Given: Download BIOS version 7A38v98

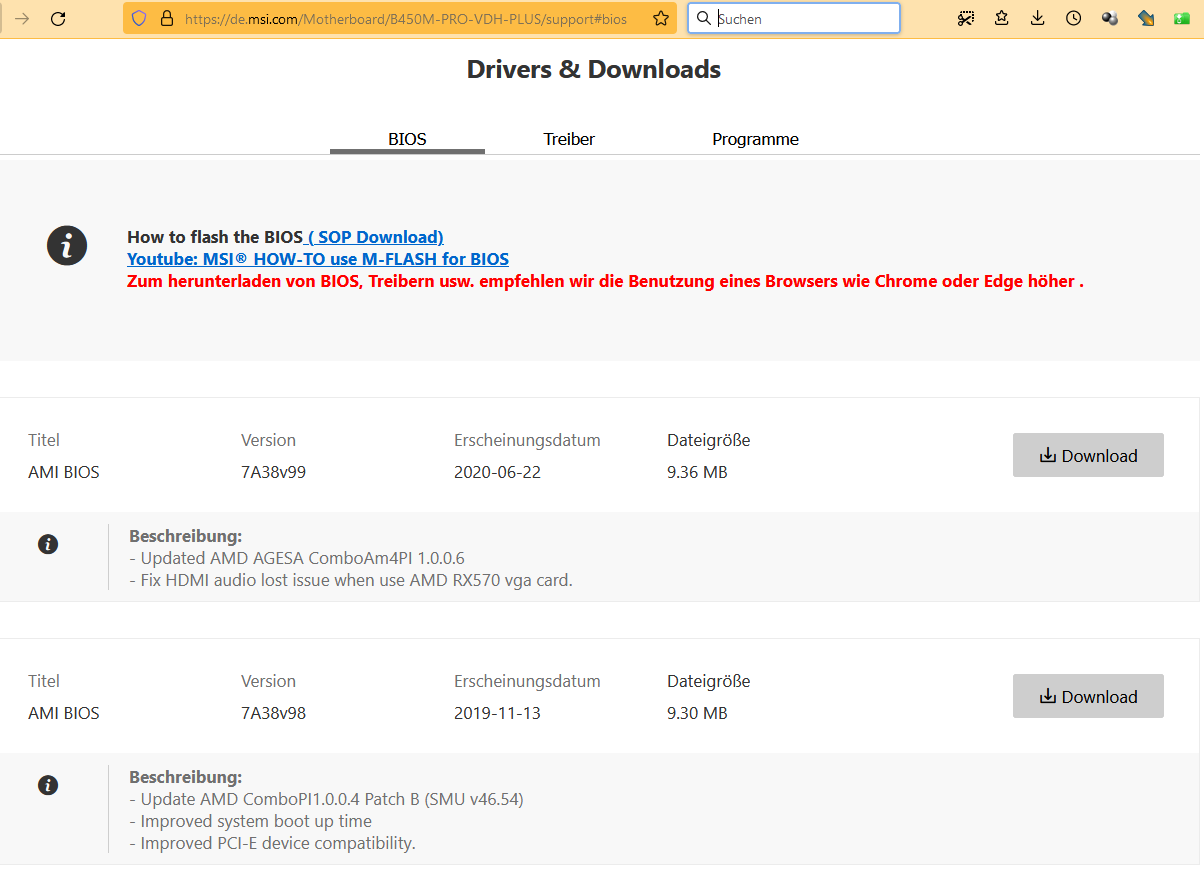Looking at the screenshot, I should (1088, 696).
